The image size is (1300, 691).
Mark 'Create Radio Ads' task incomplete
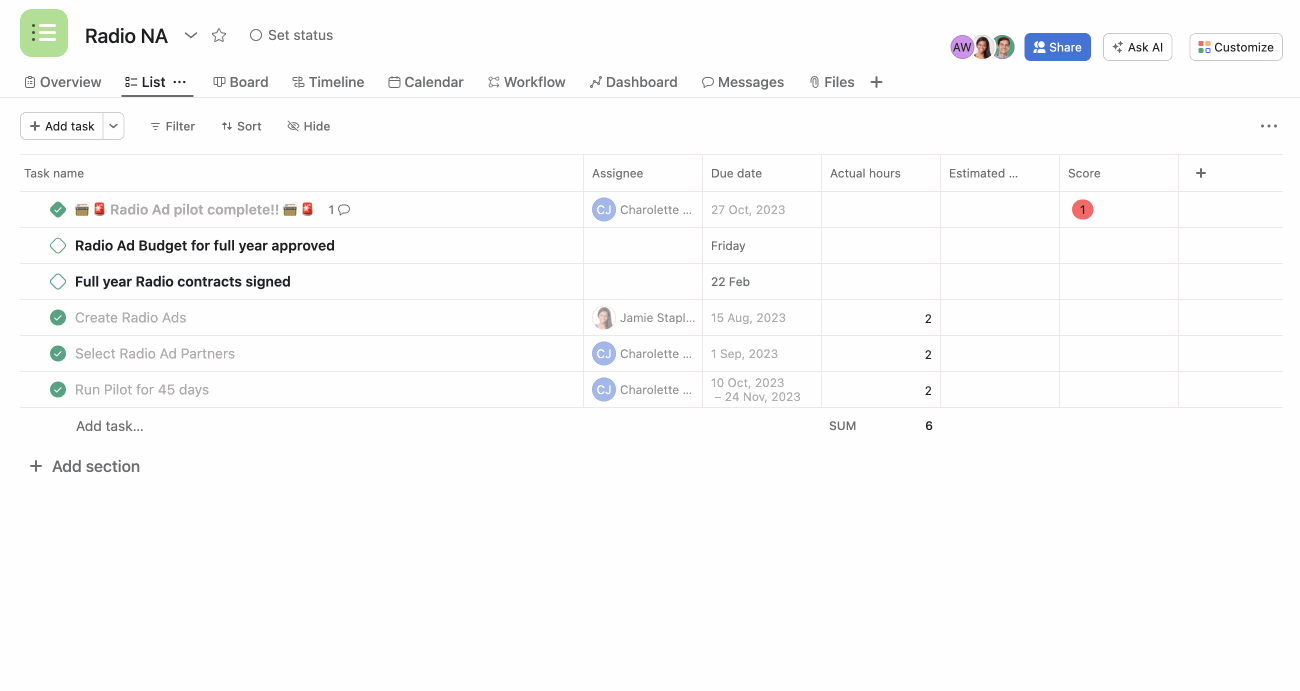(x=58, y=318)
